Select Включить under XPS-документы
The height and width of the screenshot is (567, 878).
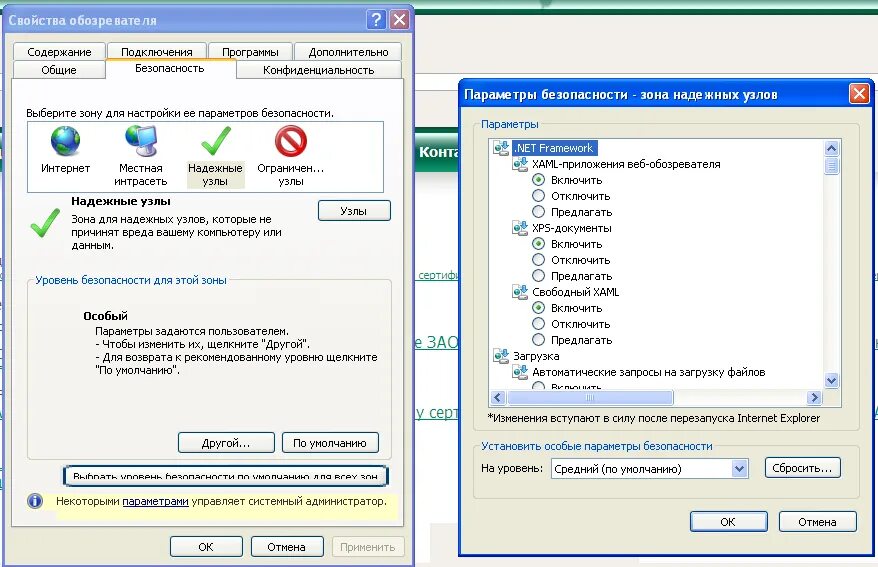click(538, 243)
